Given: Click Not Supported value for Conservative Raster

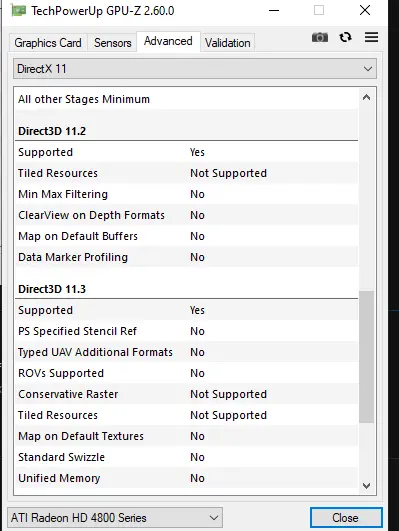Looking at the screenshot, I should 229,394.
